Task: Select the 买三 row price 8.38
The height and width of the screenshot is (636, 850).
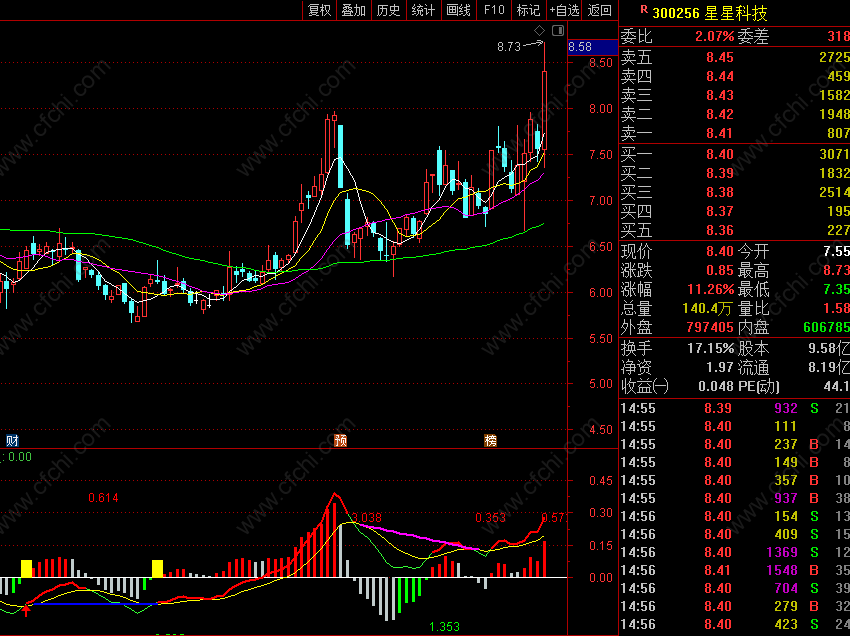Action: pyautogui.click(x=720, y=192)
